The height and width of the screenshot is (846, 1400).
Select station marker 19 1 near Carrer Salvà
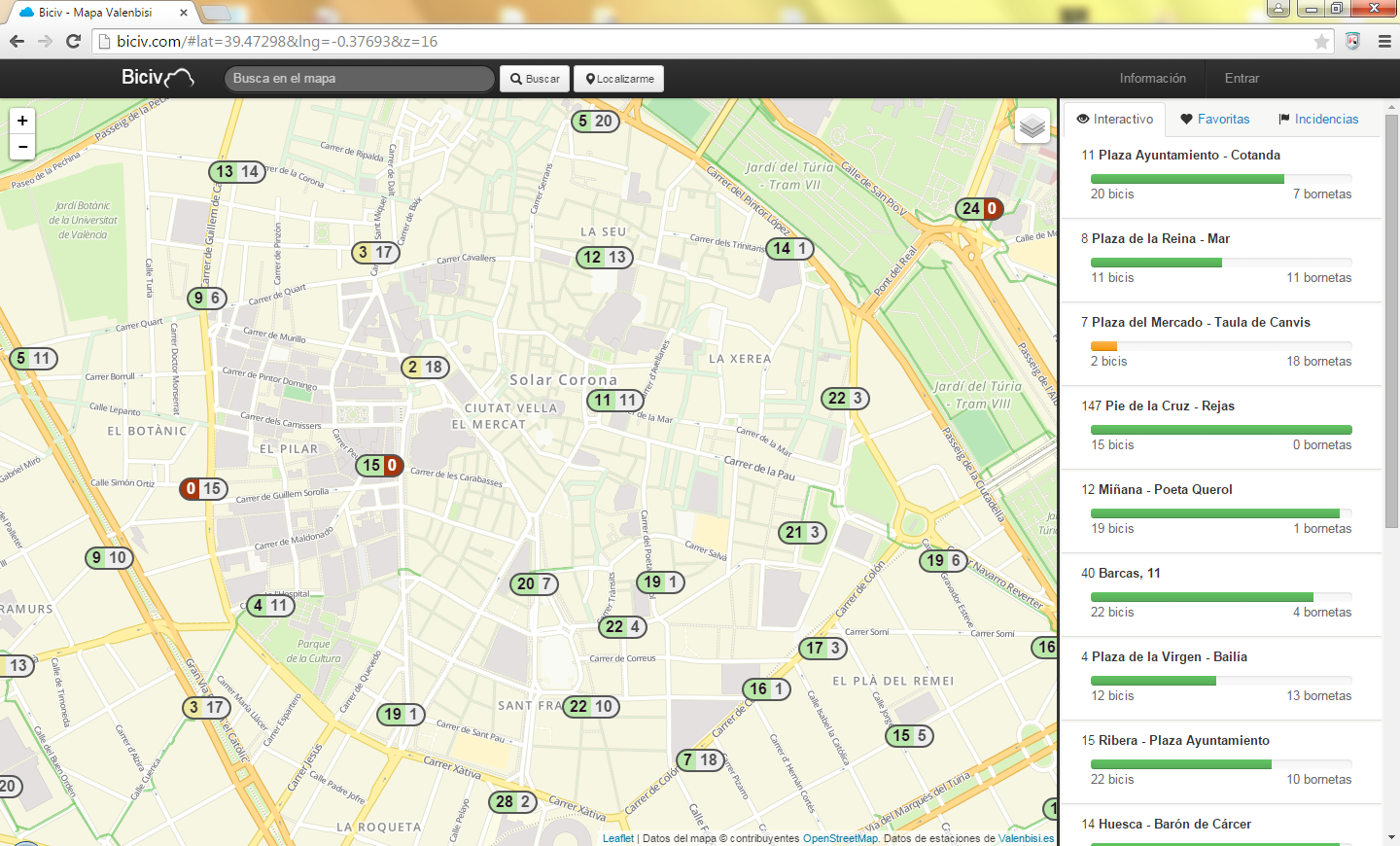[660, 582]
